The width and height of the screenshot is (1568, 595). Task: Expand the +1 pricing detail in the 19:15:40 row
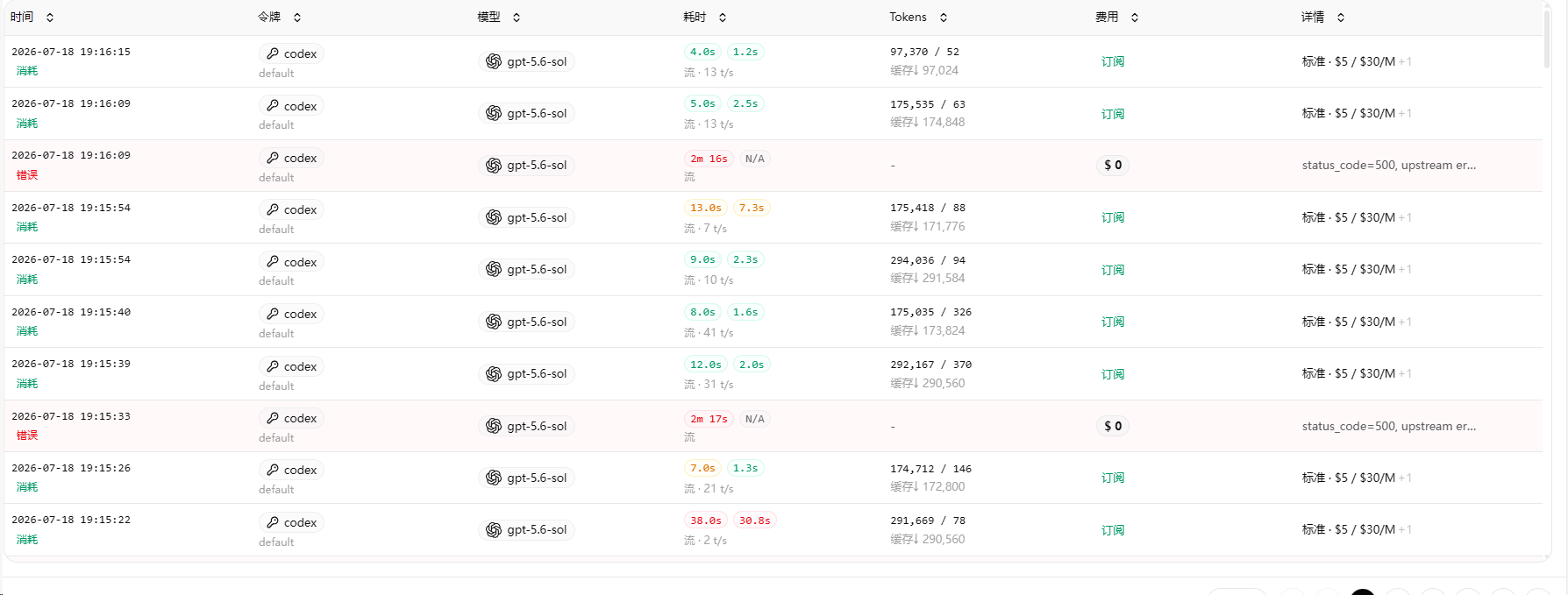[1405, 322]
